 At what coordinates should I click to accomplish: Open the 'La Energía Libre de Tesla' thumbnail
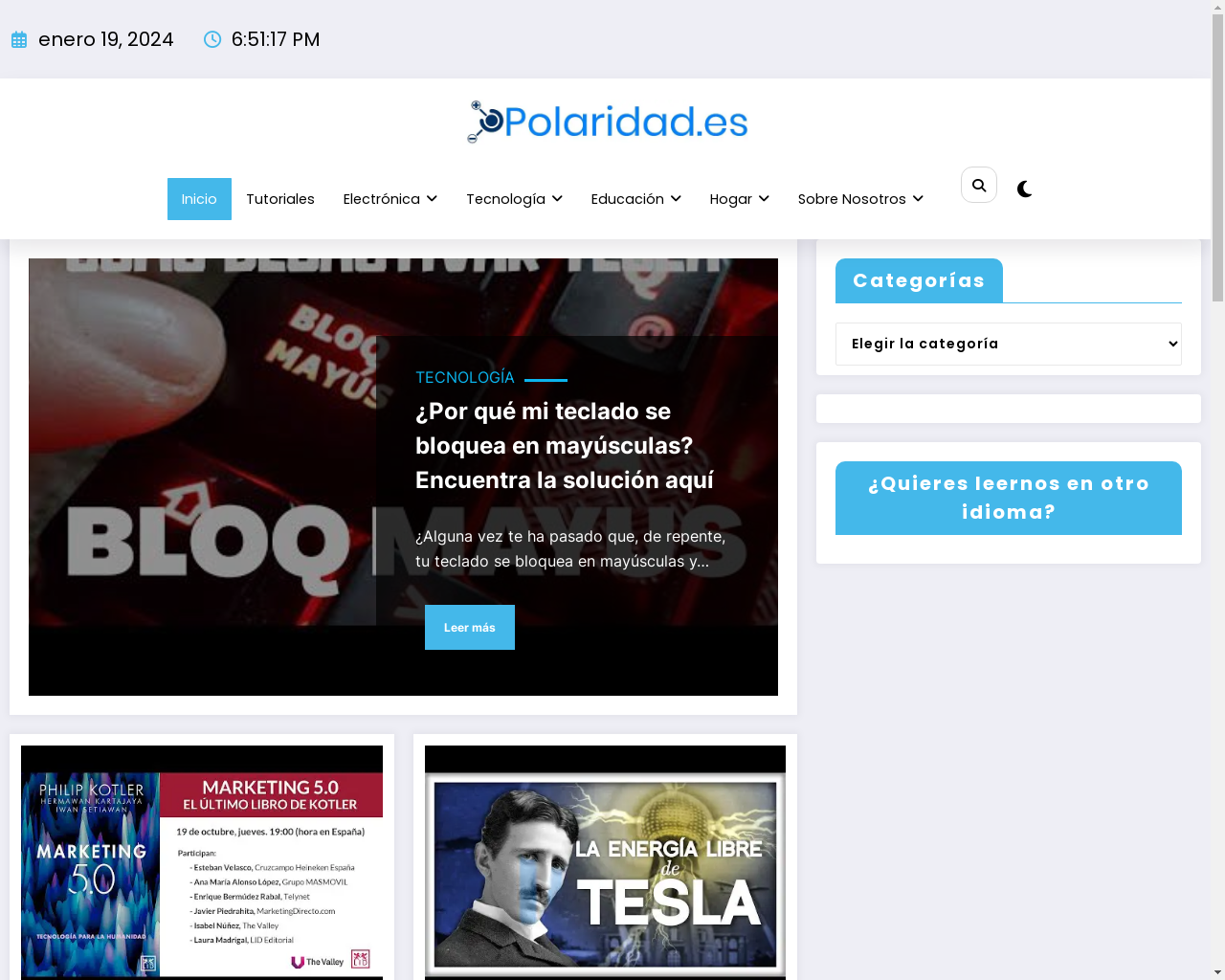coord(605,861)
